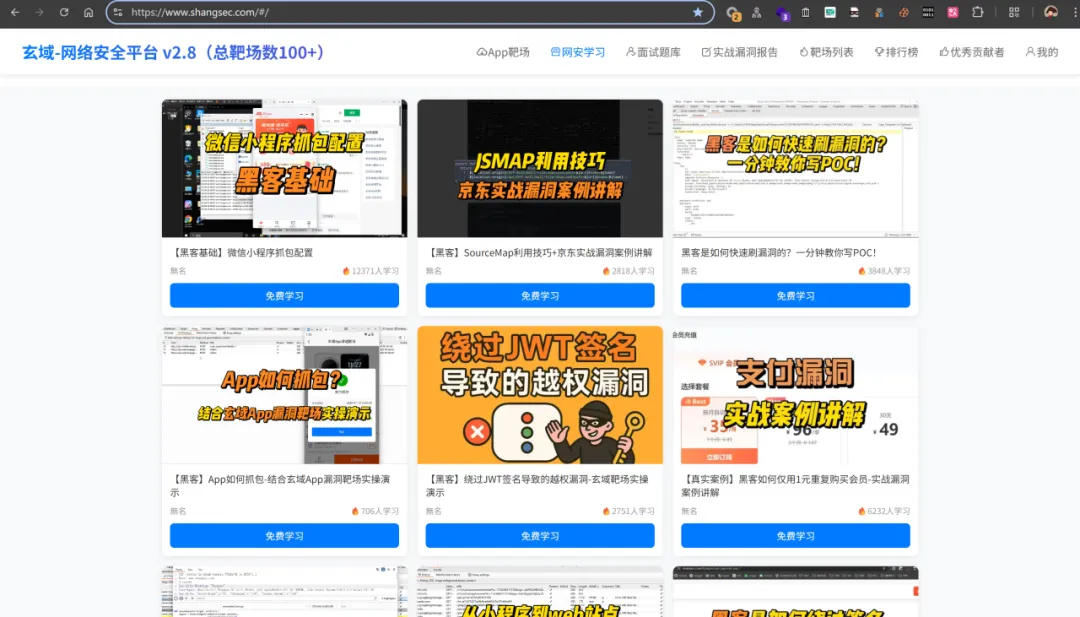Click the extension icon with badge 2
Screen dimensions: 1080x617
pyautogui.click(x=733, y=12)
